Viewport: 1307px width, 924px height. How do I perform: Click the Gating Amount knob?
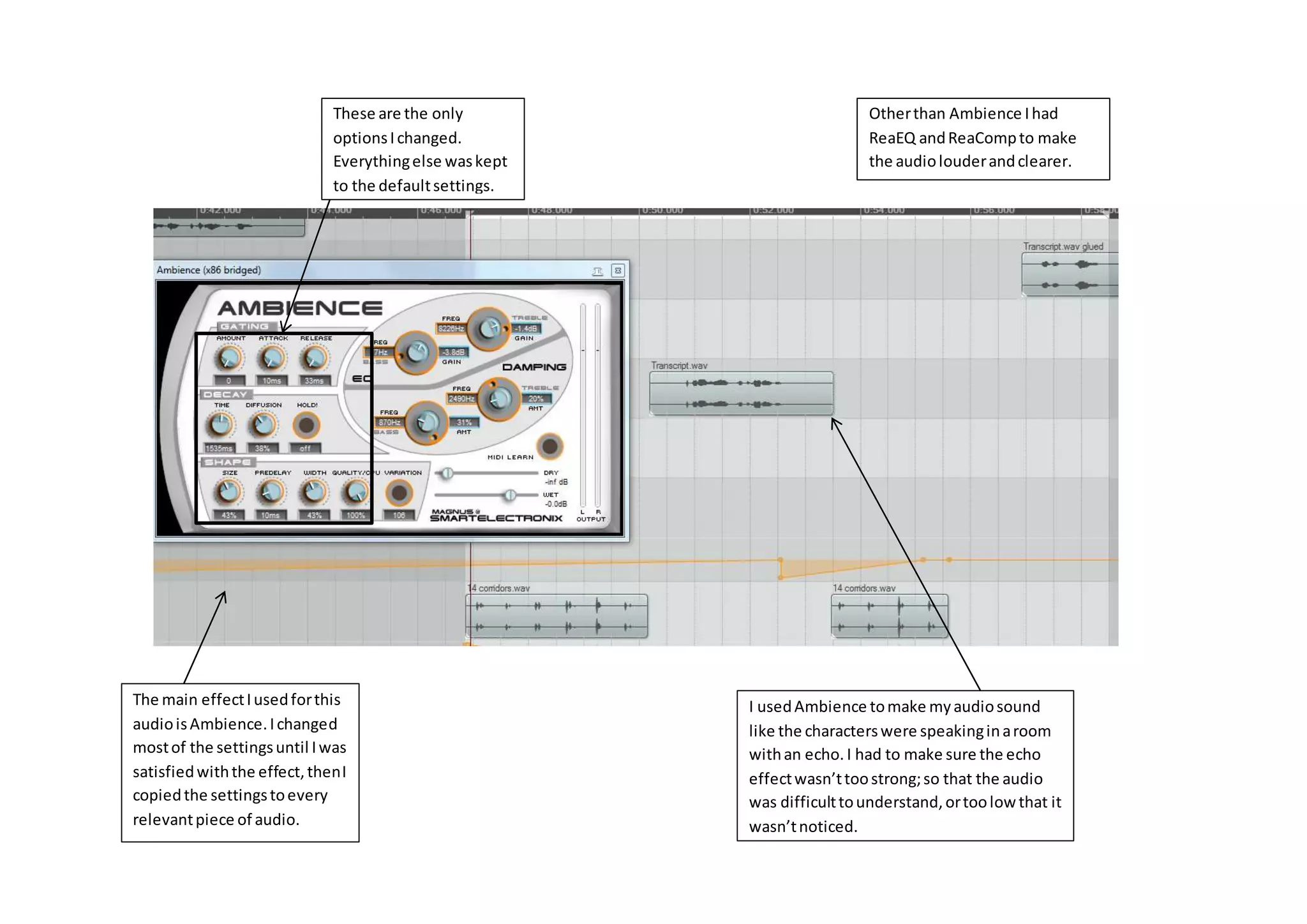pos(229,359)
